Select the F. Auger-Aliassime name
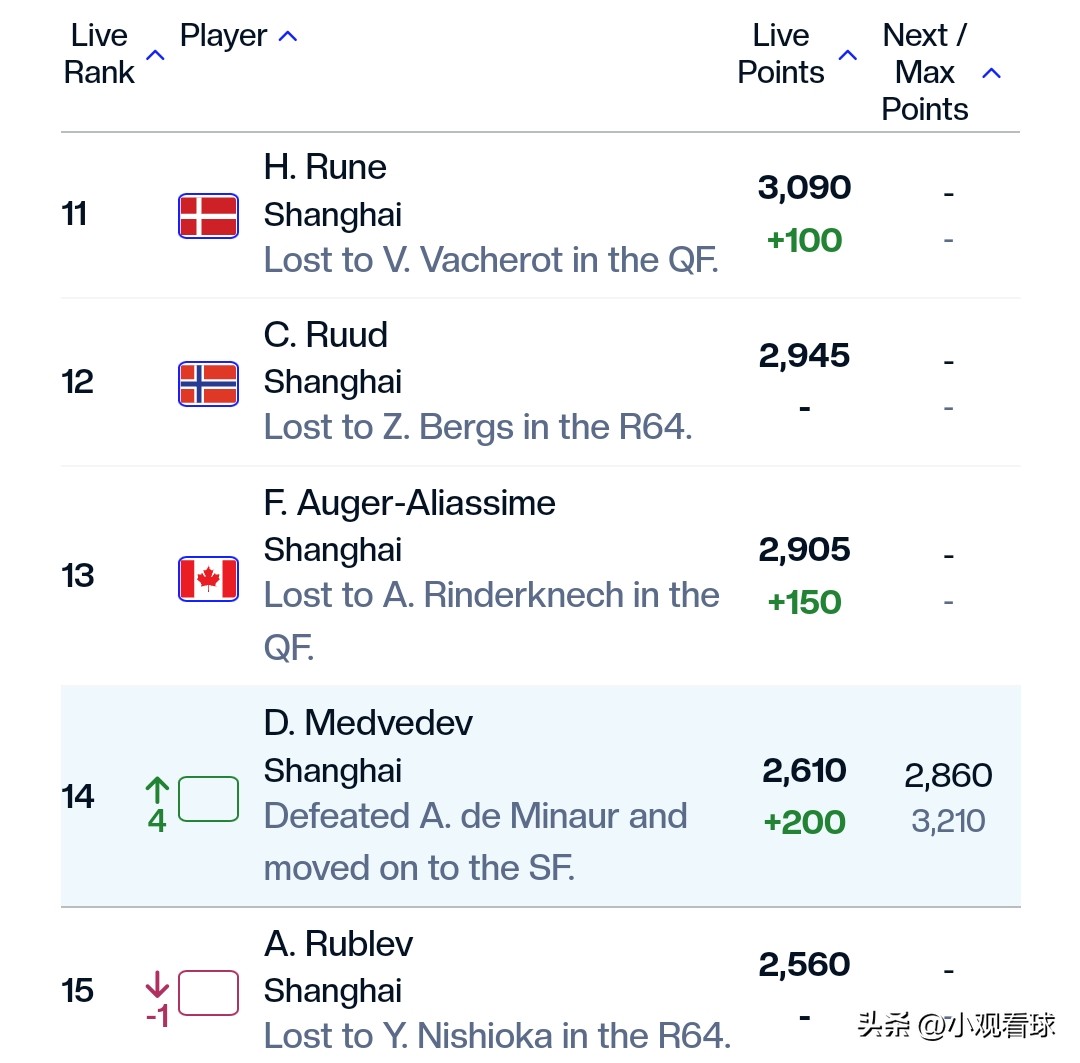Screen dimensions: 1080x1063 409,502
